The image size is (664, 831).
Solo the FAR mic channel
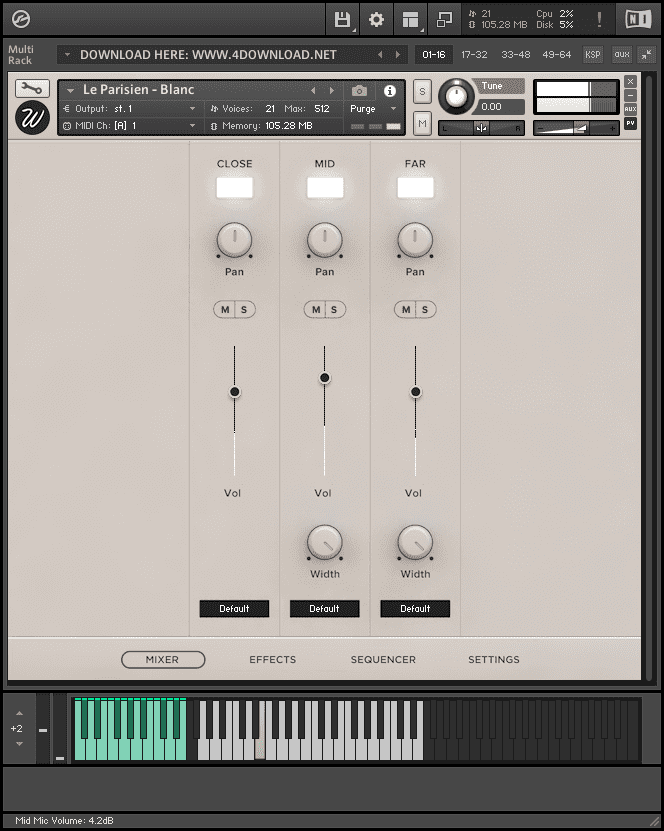point(425,310)
